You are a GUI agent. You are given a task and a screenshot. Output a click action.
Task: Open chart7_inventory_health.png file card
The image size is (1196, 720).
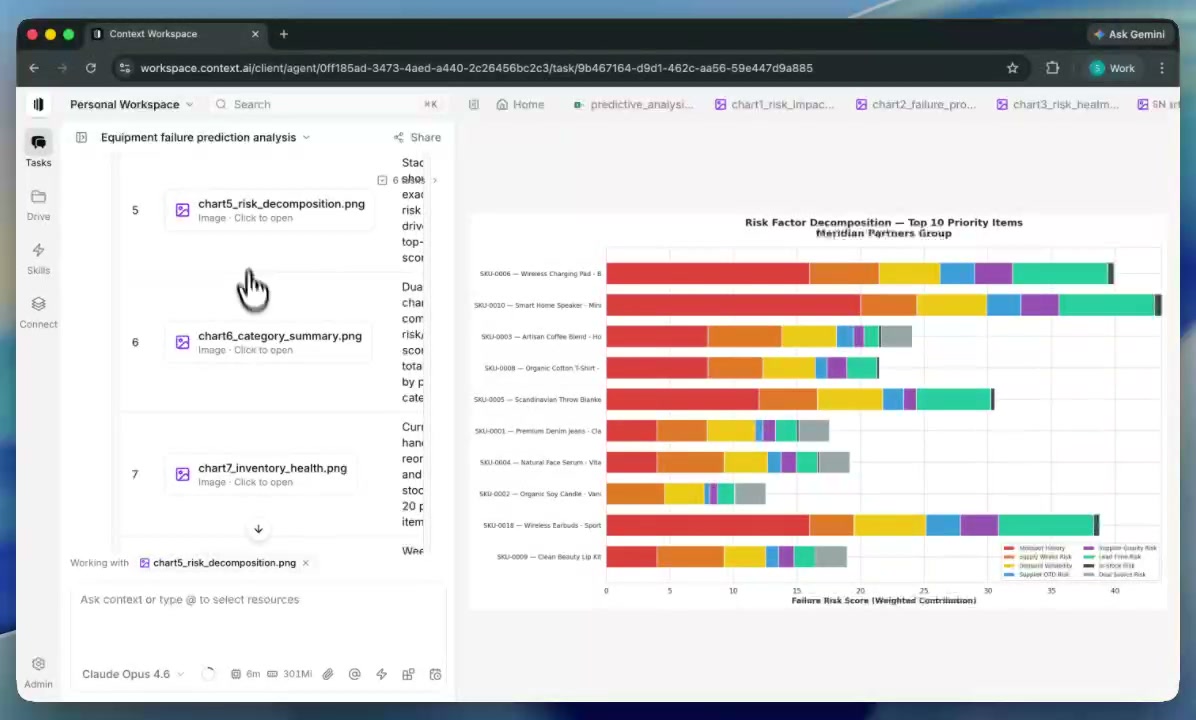pyautogui.click(x=261, y=474)
